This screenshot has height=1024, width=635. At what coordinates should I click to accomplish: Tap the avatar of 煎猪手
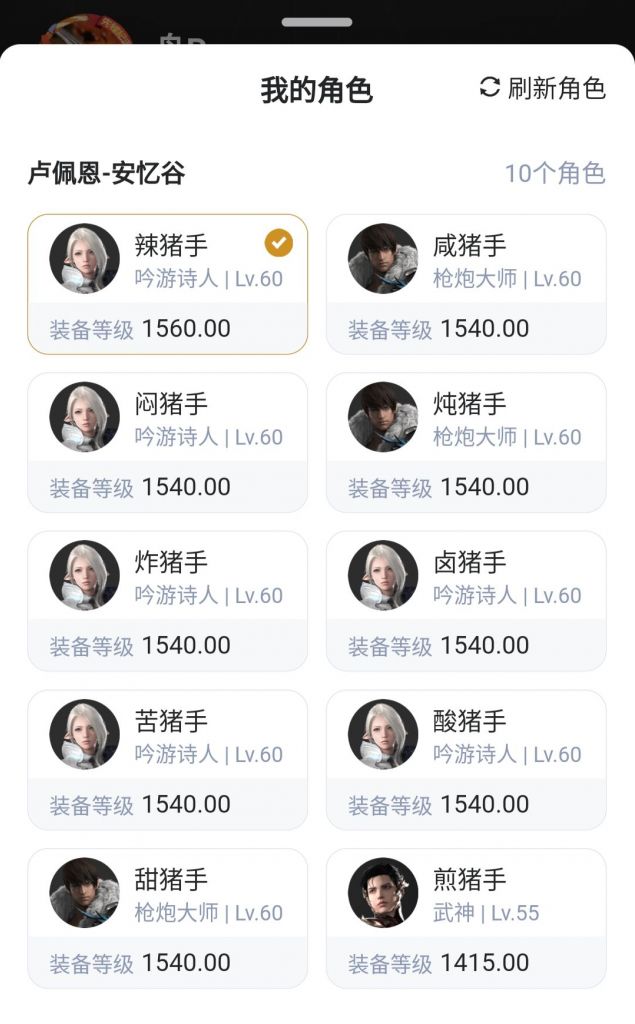point(383,892)
